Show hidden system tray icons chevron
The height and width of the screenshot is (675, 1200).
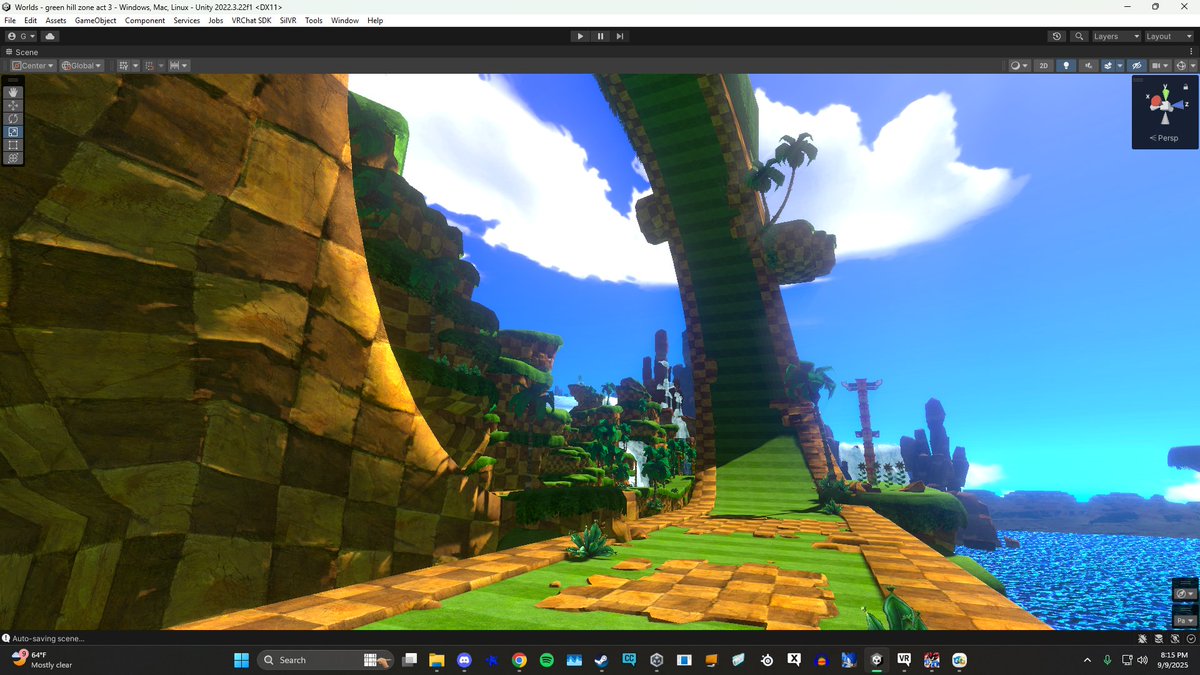click(x=1087, y=660)
